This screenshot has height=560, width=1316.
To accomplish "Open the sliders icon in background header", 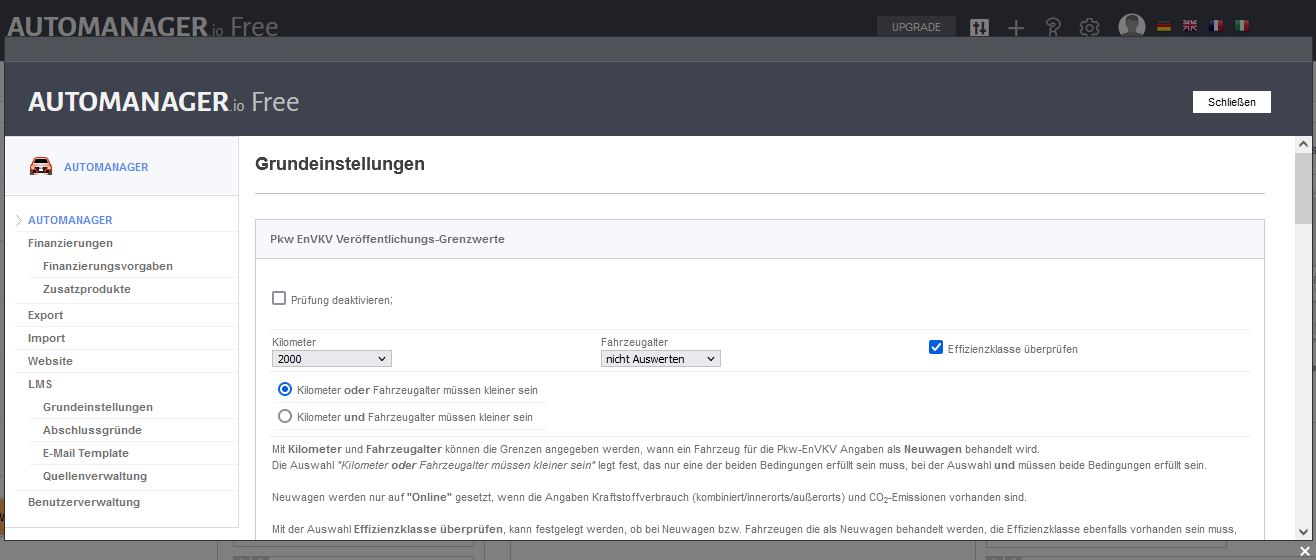I will pos(980,27).
